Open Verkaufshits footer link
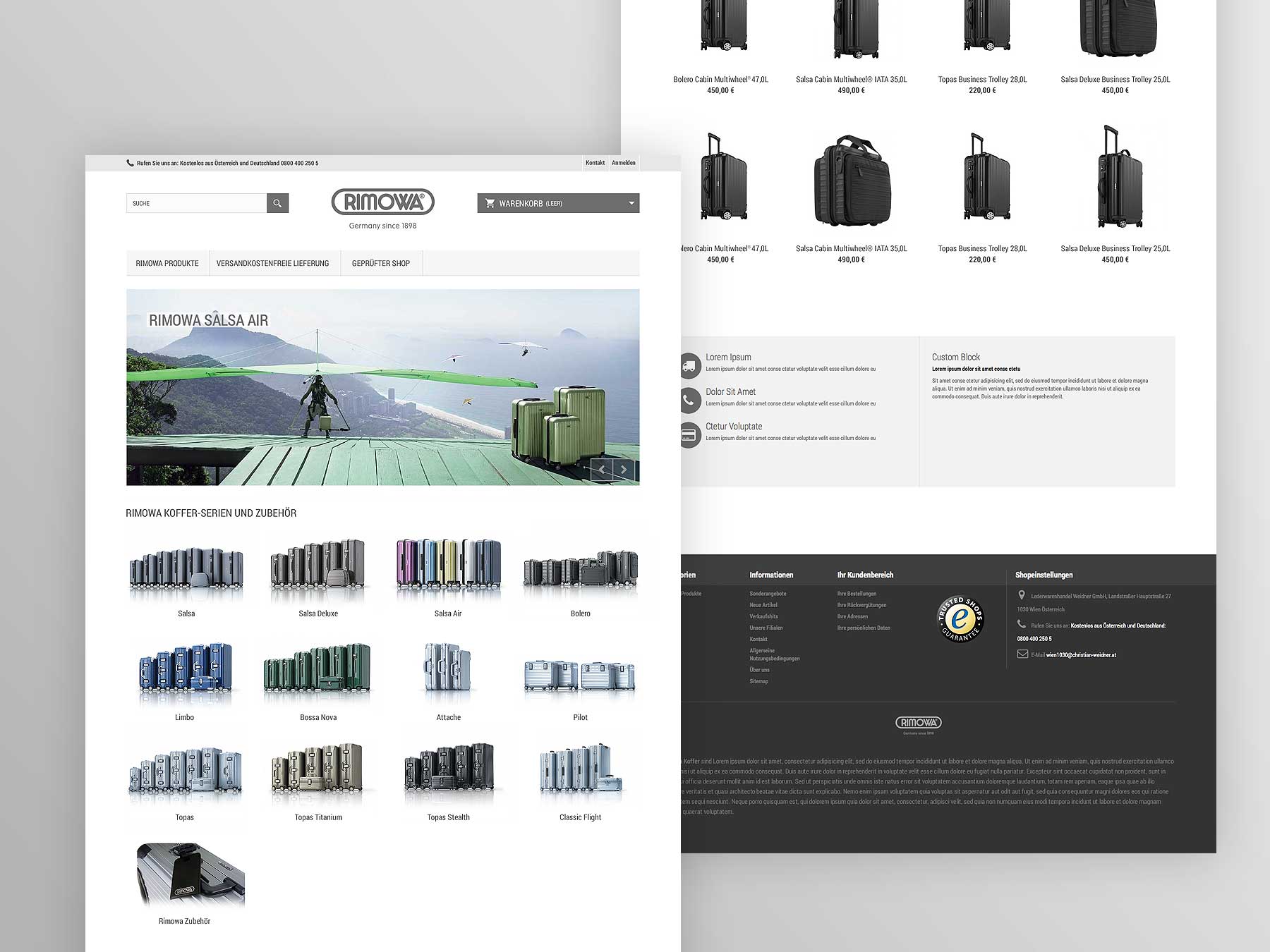The width and height of the screenshot is (1270, 952). (x=763, y=616)
